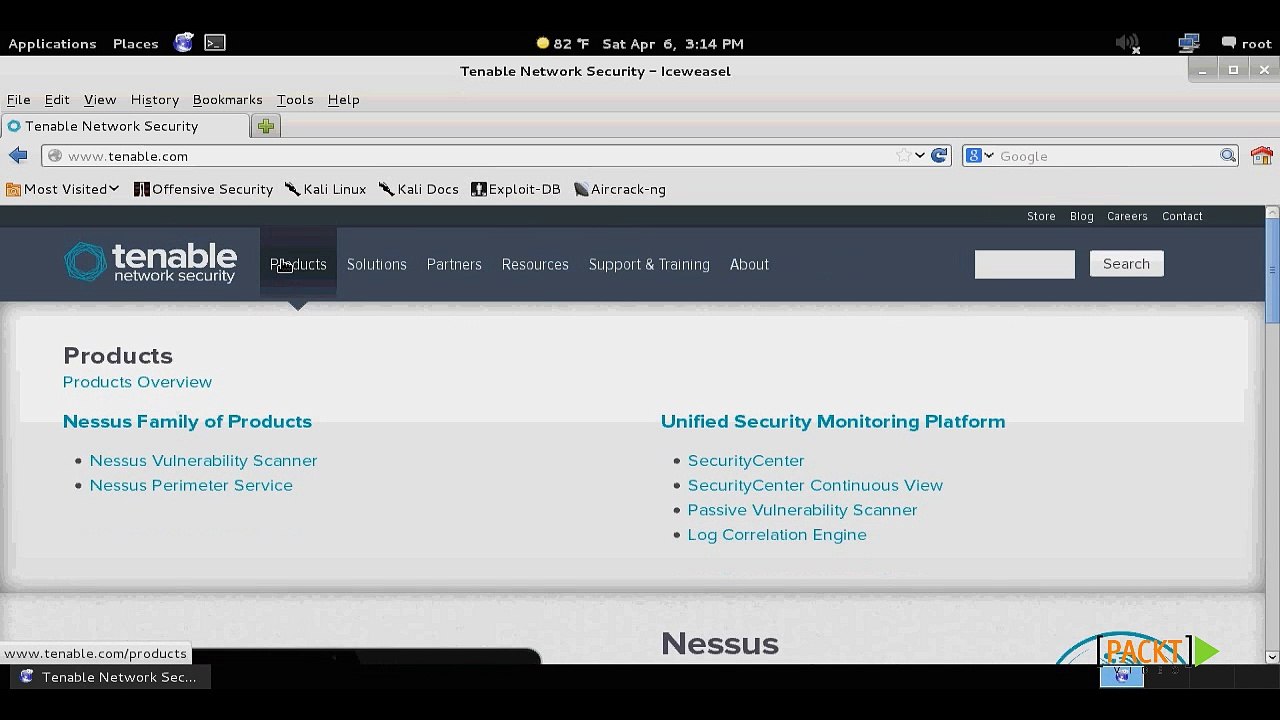Open the History menu
The image size is (1280, 720).
tap(155, 100)
